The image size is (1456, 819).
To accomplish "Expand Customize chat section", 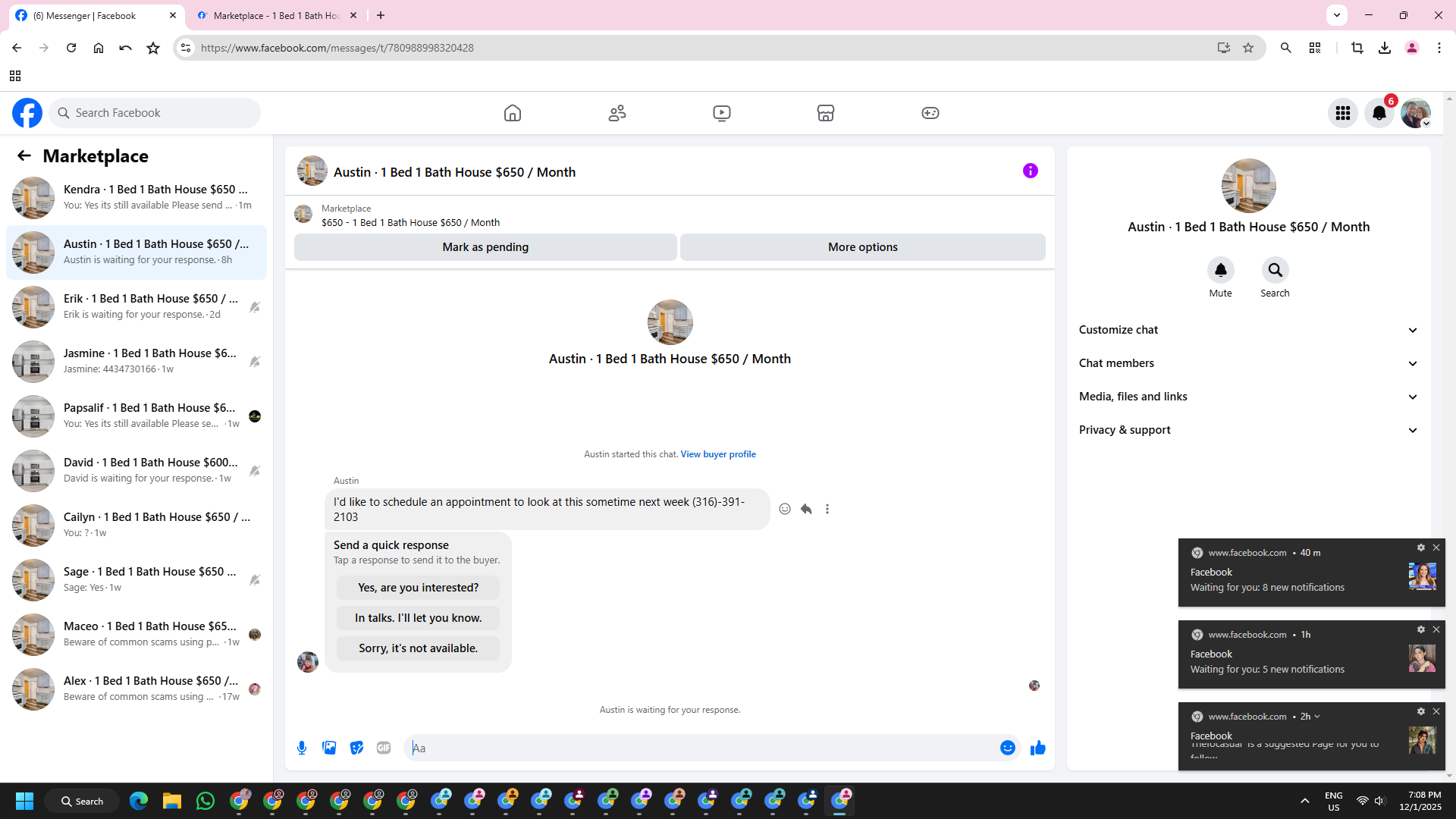I will click(1248, 330).
